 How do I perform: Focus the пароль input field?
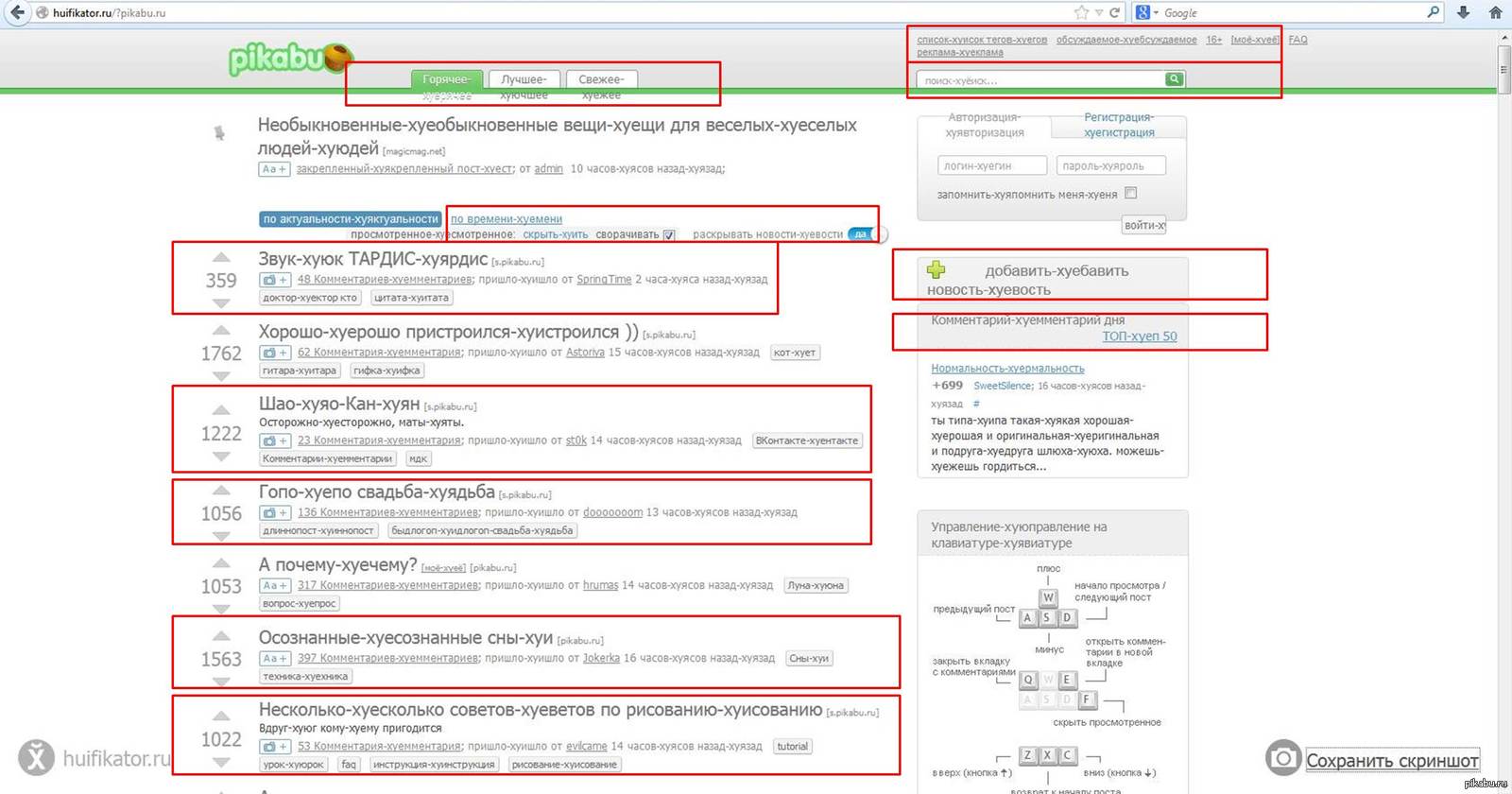1111,165
